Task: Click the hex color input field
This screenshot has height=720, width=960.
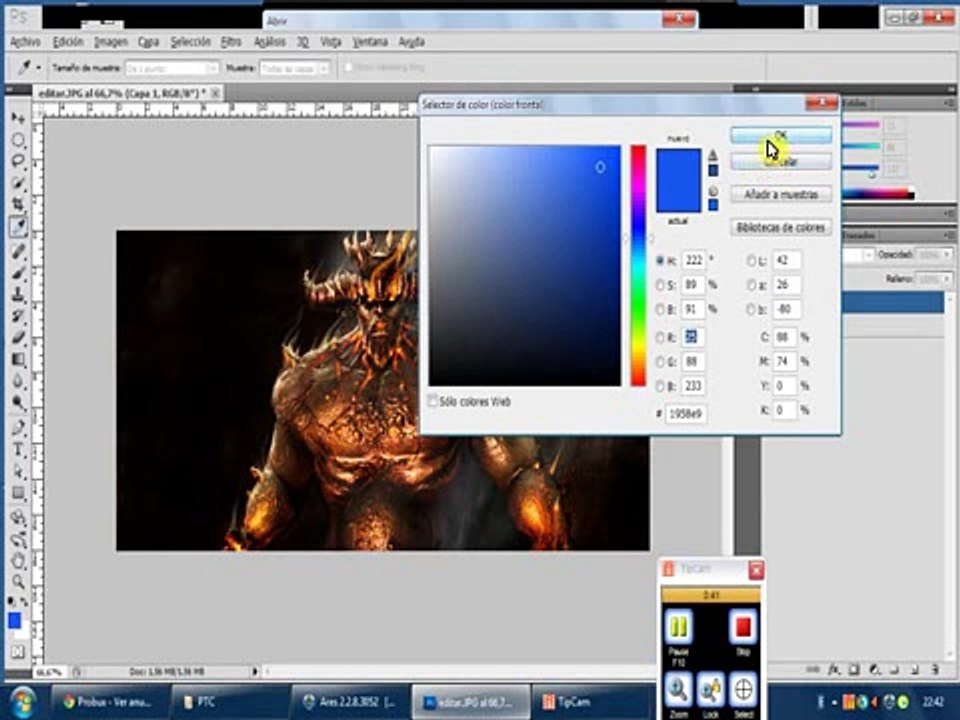Action: (x=685, y=414)
